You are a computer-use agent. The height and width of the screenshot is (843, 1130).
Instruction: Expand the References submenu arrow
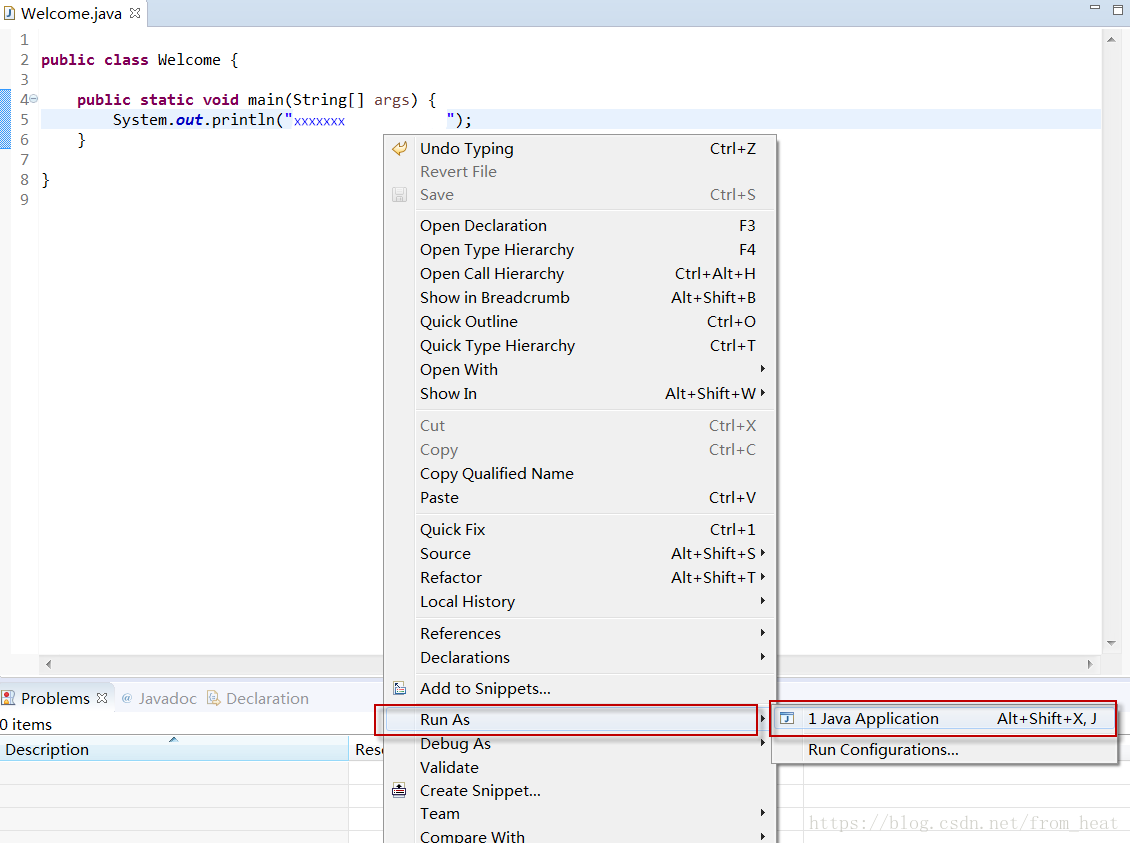click(x=762, y=632)
